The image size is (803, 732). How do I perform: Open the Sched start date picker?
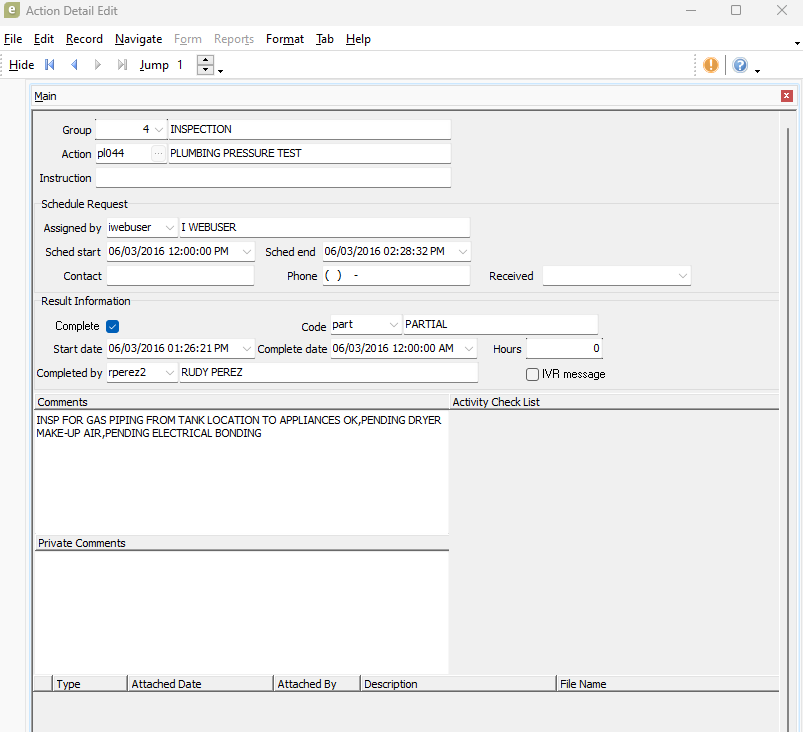[x=247, y=252]
